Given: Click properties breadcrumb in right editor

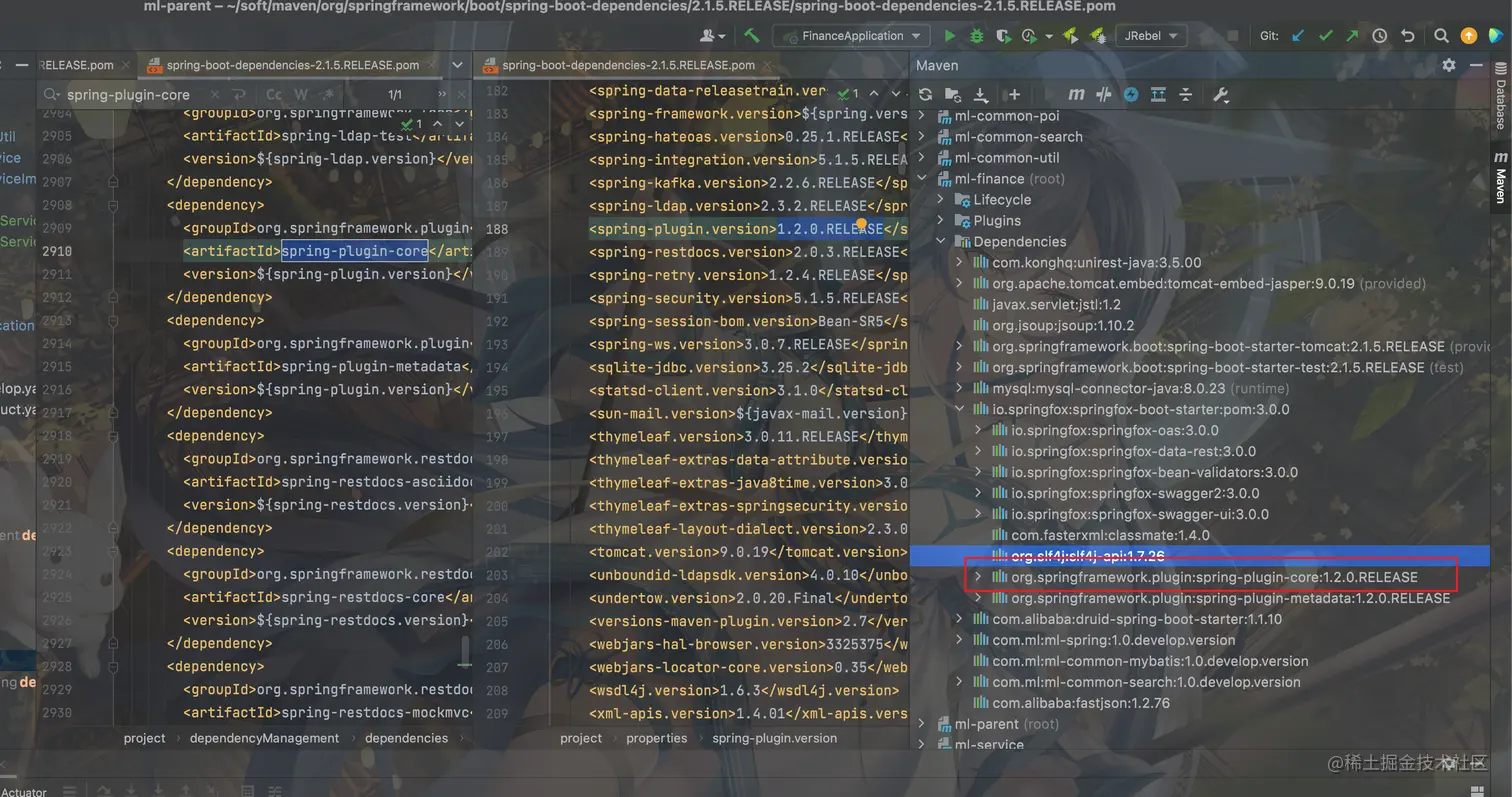Looking at the screenshot, I should (x=656, y=738).
